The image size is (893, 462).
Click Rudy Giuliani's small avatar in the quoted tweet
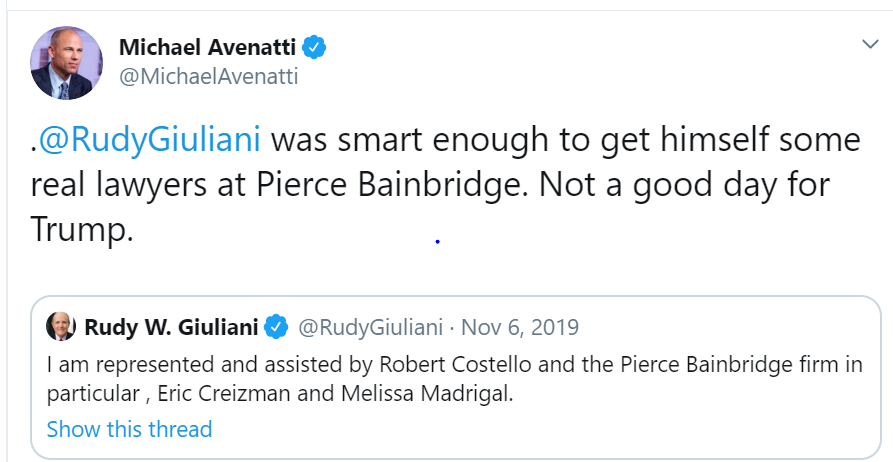coord(61,327)
